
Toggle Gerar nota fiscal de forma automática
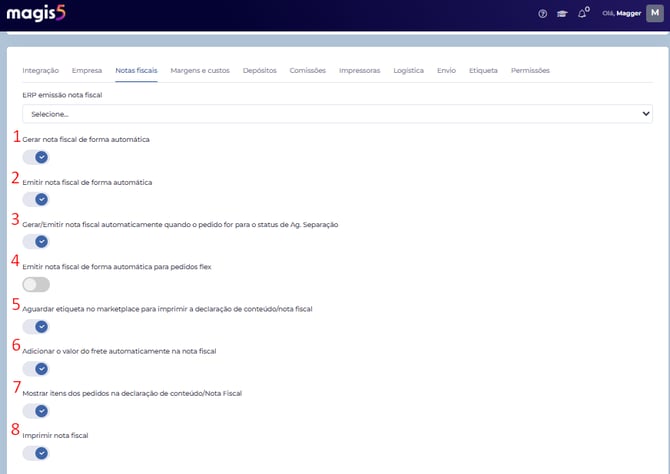(x=36, y=157)
